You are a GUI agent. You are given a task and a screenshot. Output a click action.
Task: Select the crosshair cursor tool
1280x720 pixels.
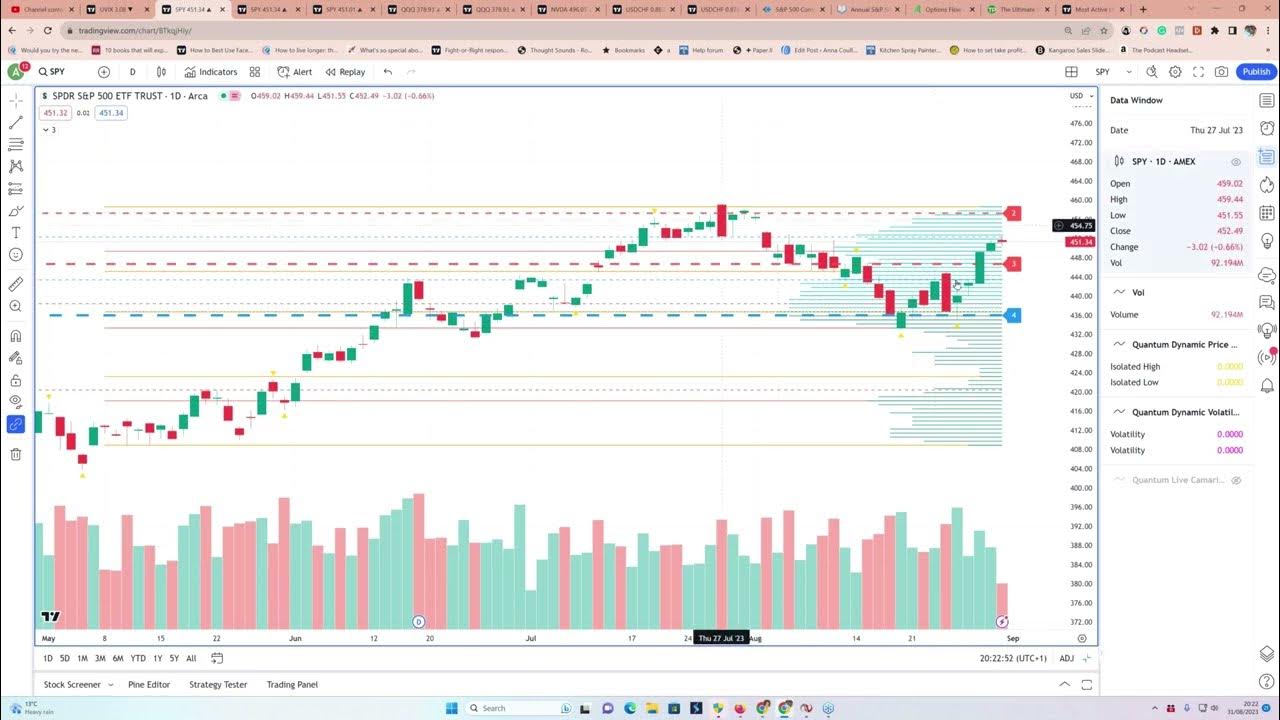(x=16, y=101)
